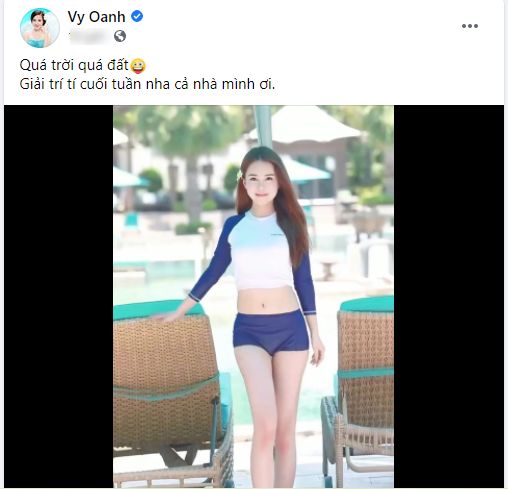
Task: Open Vy Oanh's round profile picture
Action: (40, 28)
